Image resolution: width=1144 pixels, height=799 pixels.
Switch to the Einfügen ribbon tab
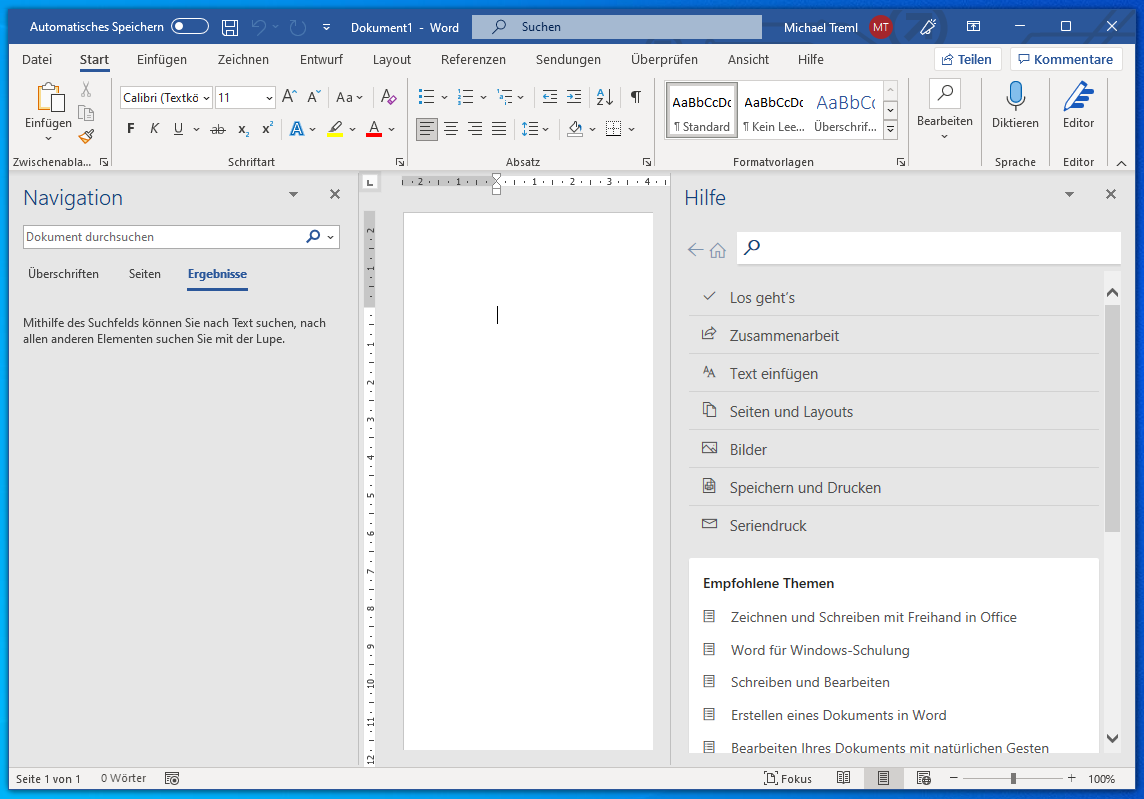(x=162, y=59)
